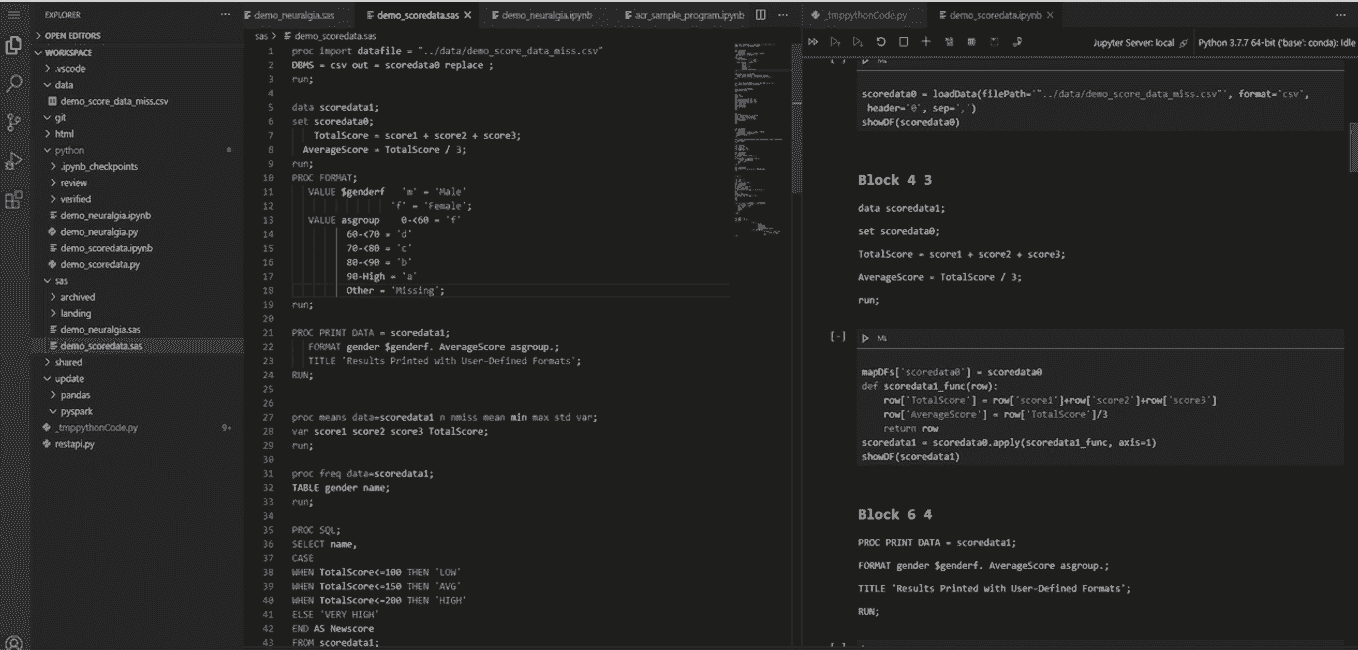Open the Extensions view
Screen dimensions: 1358x650
coord(14,199)
